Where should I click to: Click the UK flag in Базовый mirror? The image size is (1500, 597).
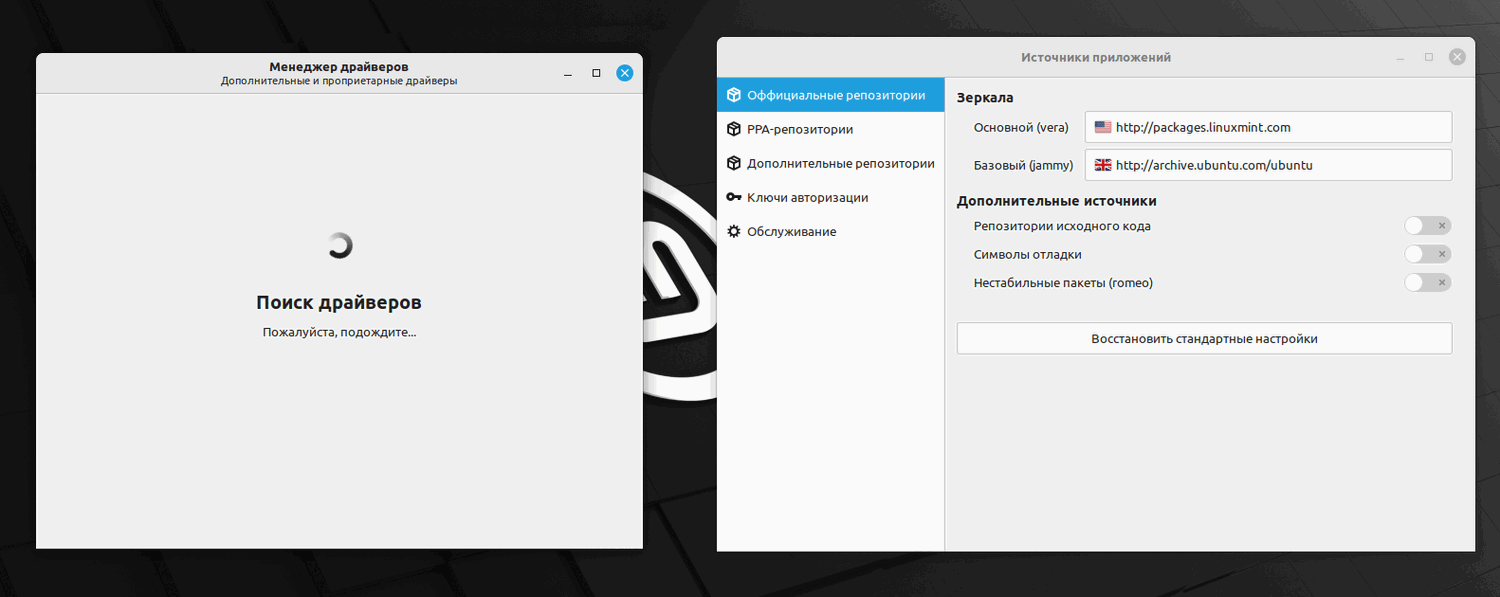[1103, 165]
